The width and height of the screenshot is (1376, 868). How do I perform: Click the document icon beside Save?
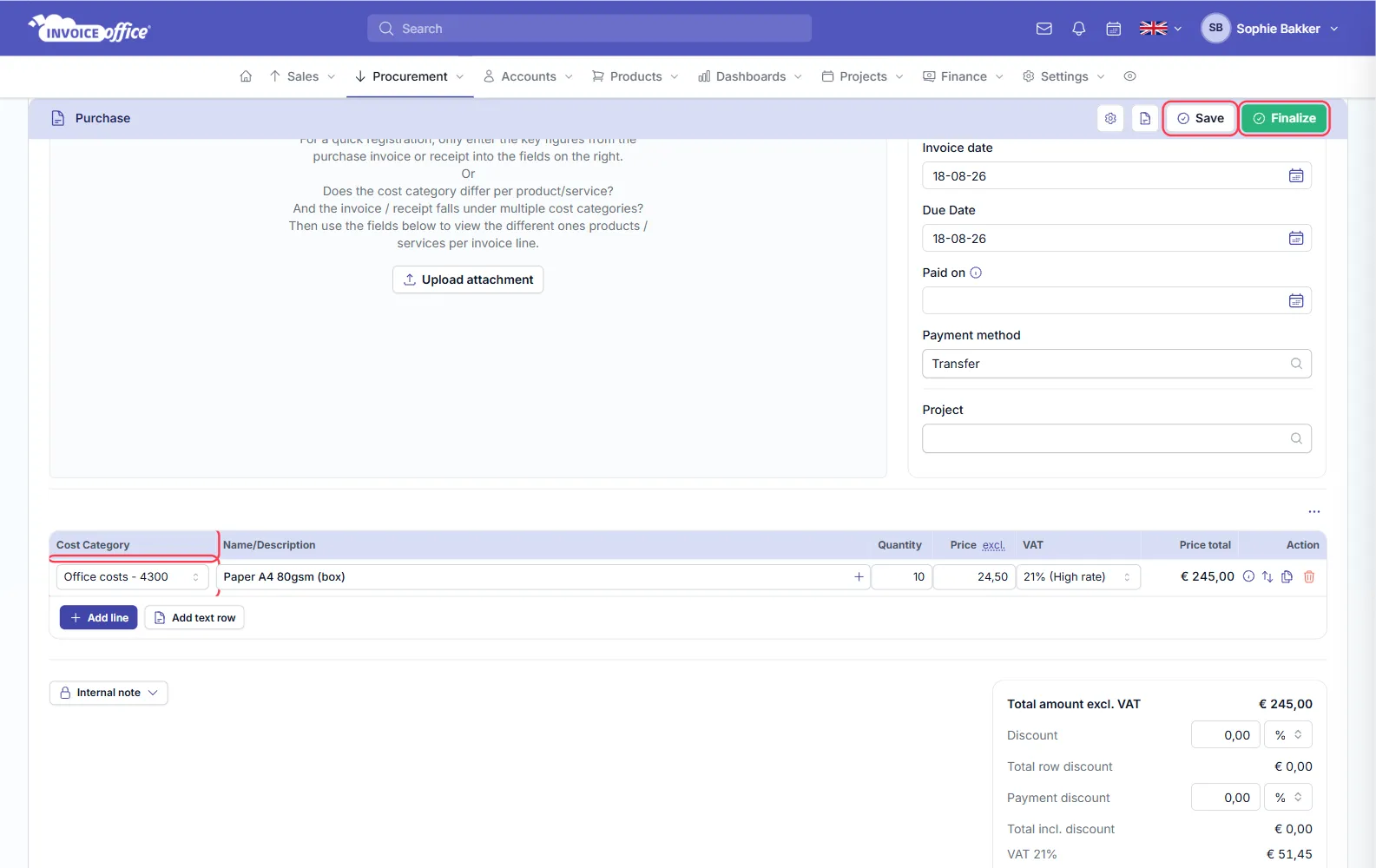tap(1145, 118)
